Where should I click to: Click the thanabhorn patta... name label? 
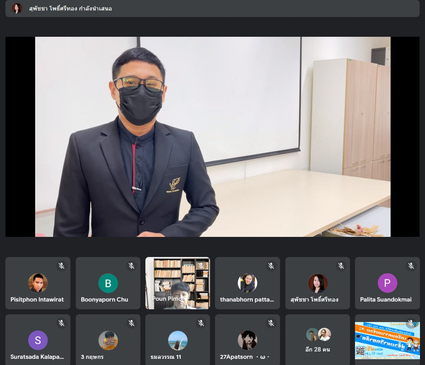click(247, 299)
